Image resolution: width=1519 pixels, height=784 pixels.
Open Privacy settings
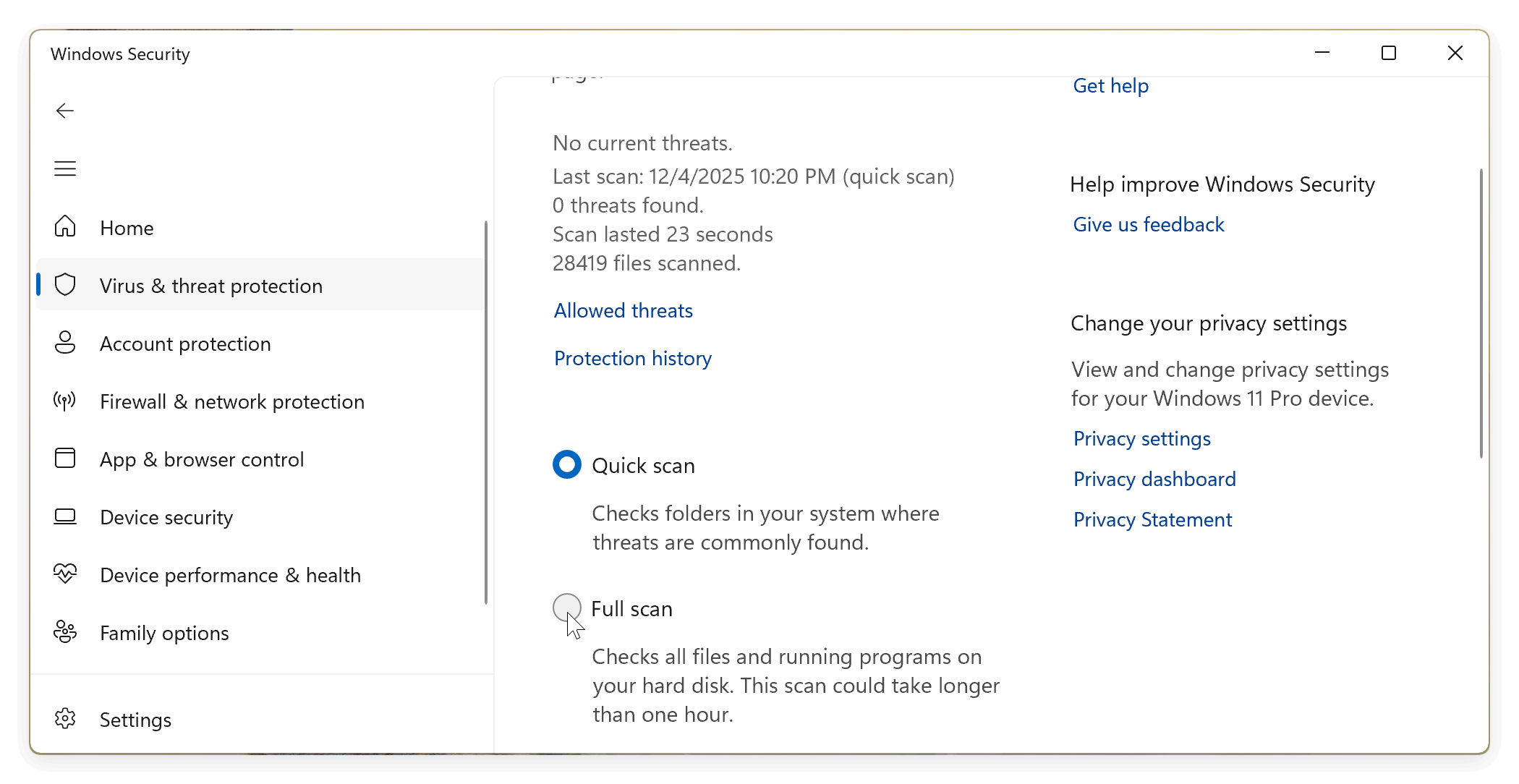pos(1141,438)
